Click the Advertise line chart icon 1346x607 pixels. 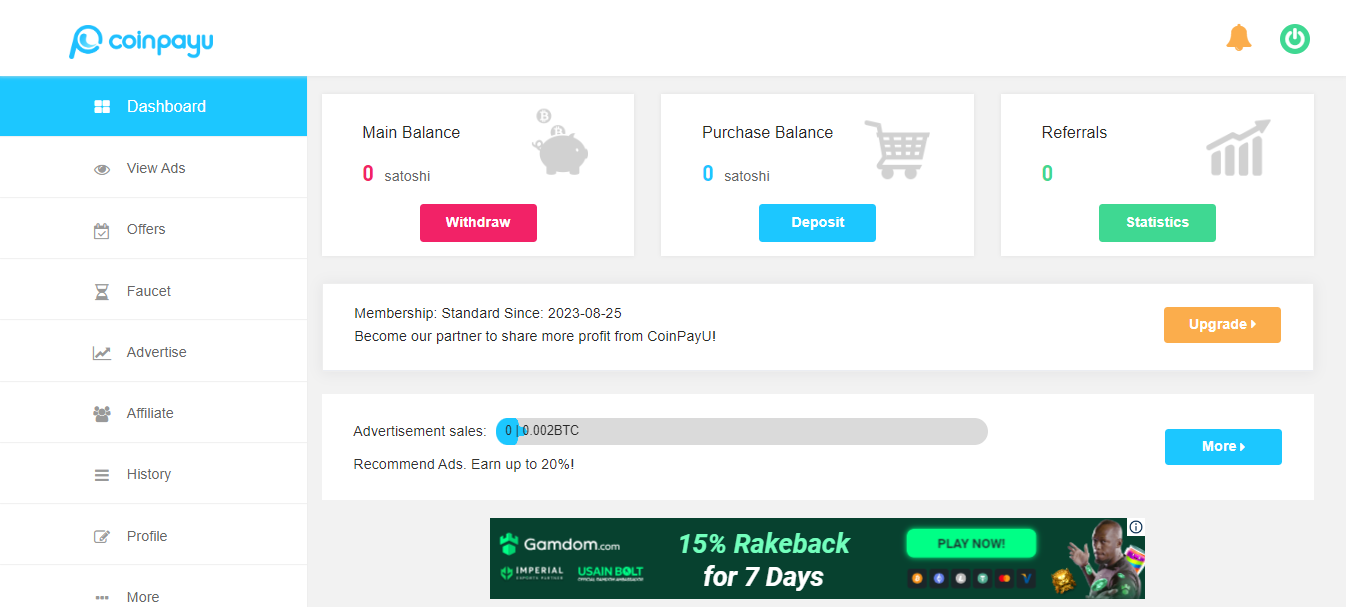(x=101, y=351)
